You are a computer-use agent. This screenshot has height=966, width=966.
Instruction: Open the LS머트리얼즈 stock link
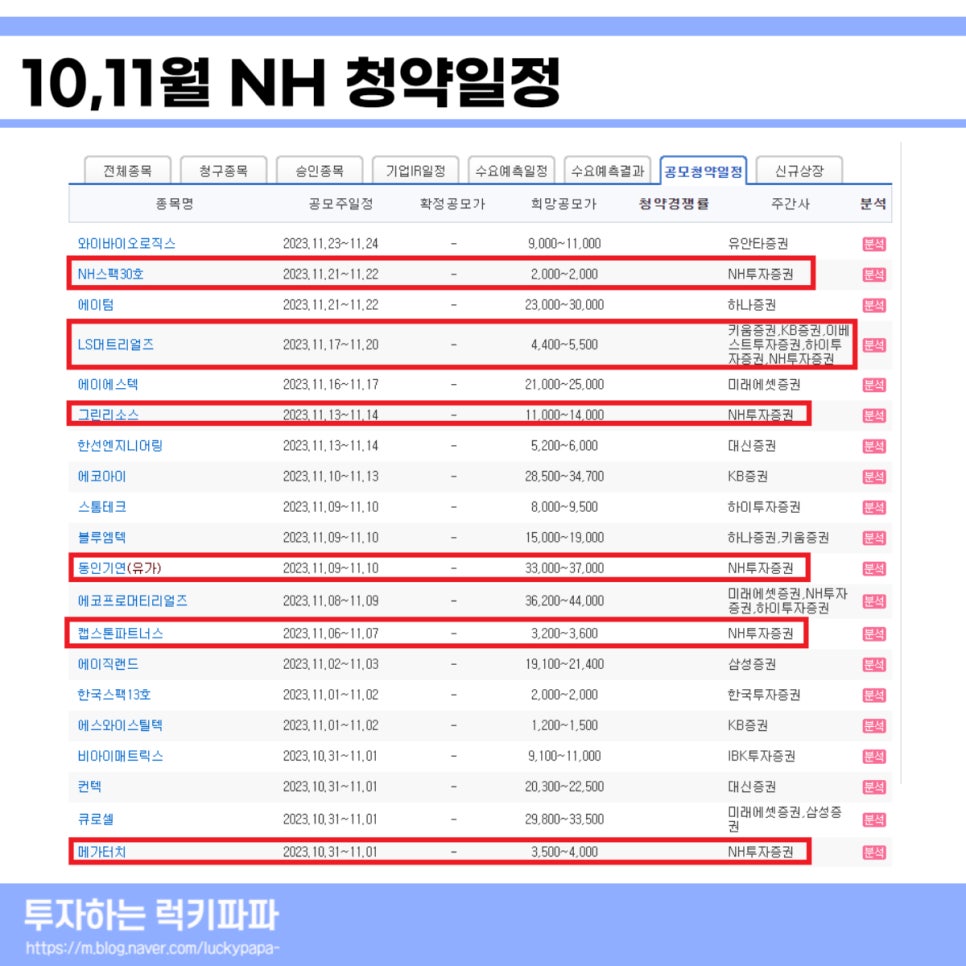coord(116,344)
